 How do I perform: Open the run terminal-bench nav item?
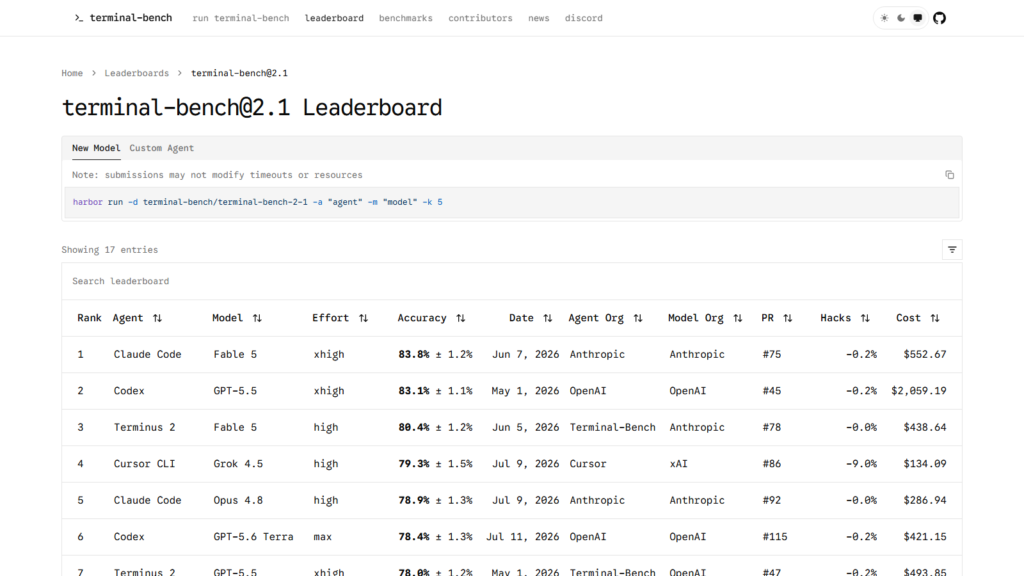[x=240, y=18]
